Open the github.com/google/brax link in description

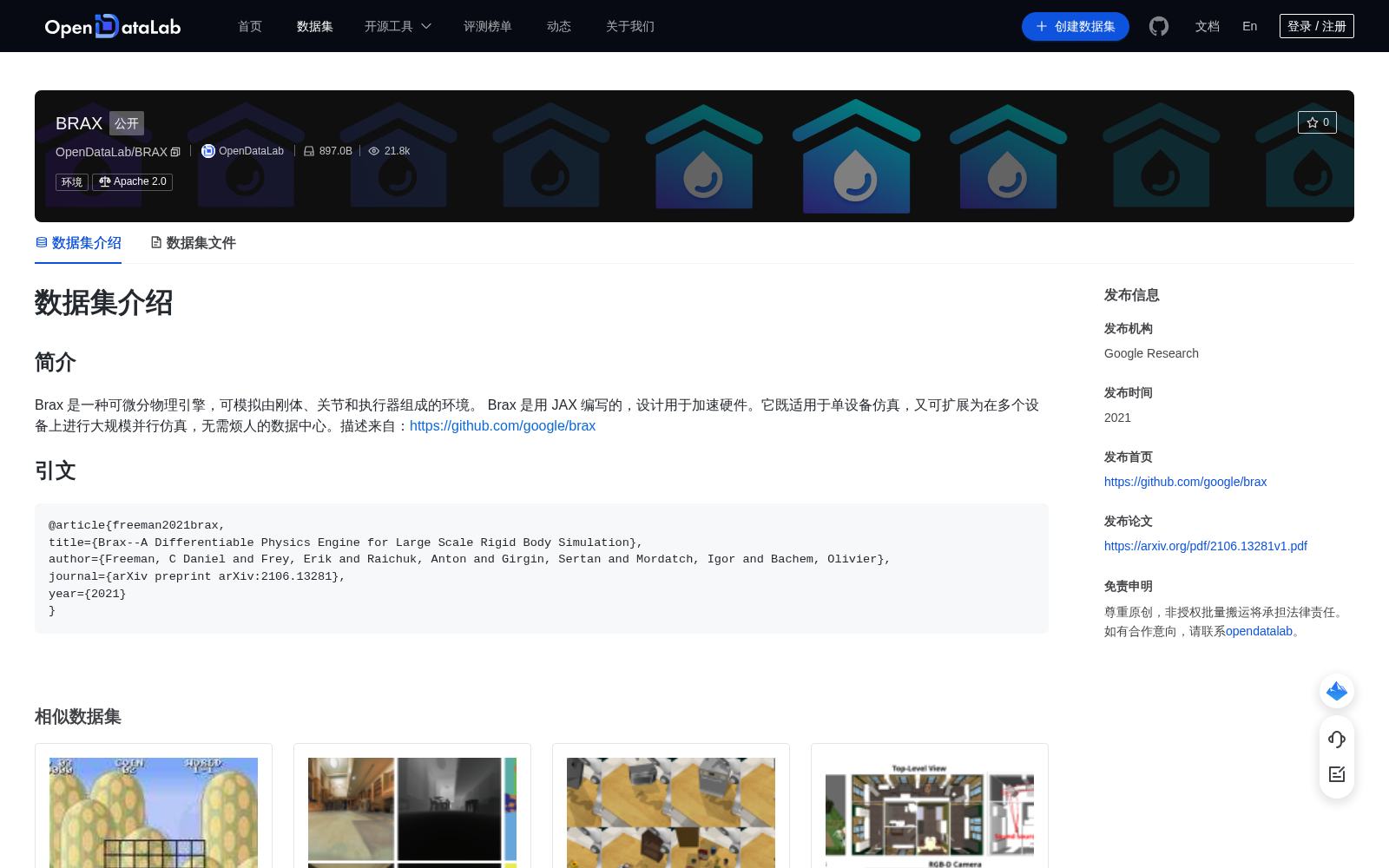(x=503, y=425)
